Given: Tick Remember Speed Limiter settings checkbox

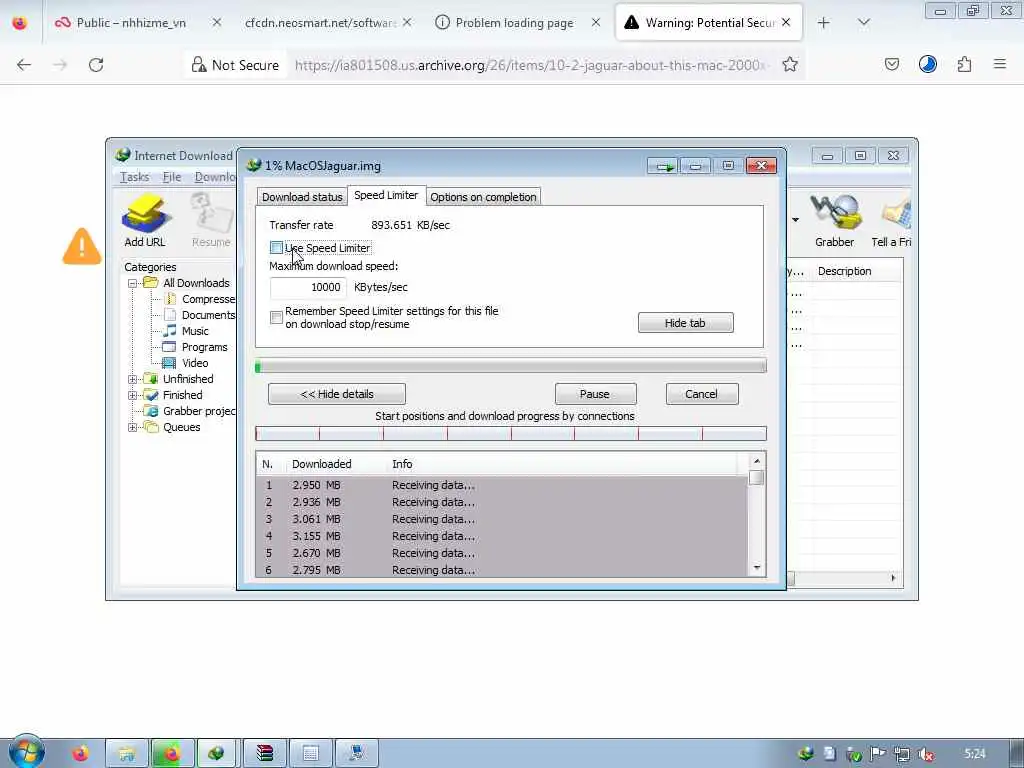Looking at the screenshot, I should (276, 317).
